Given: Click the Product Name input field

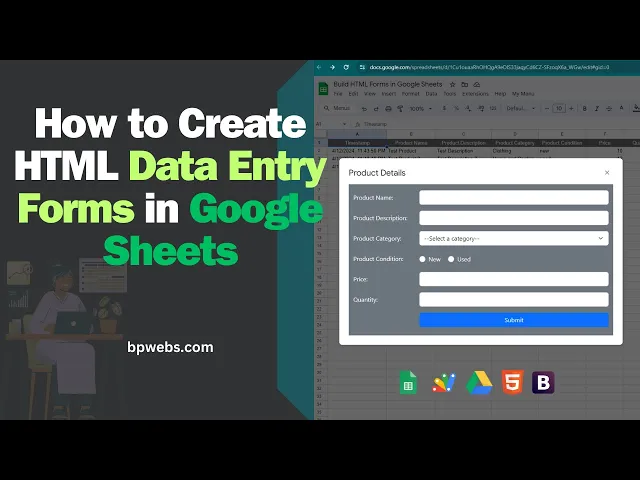Looking at the screenshot, I should (514, 198).
